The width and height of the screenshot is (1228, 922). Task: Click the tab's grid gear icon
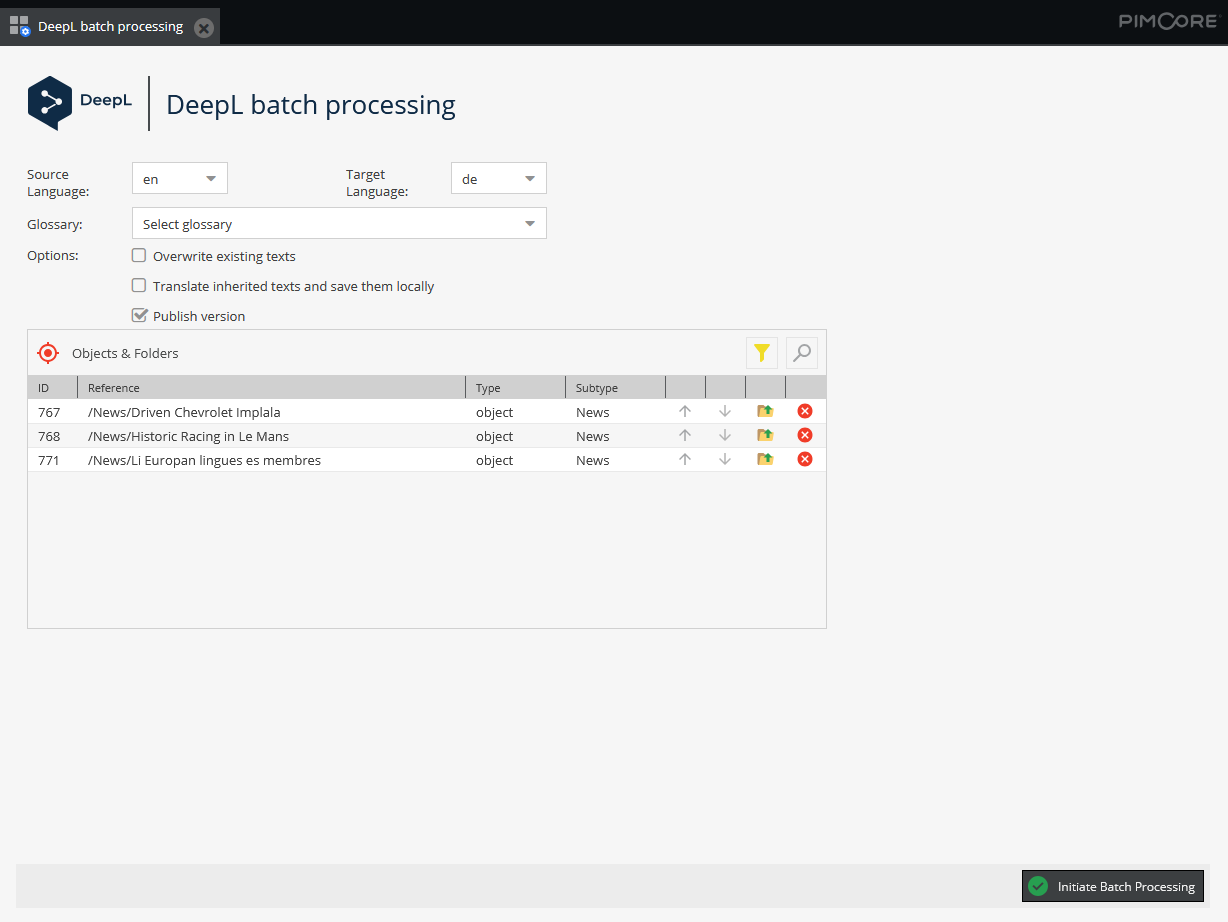click(20, 26)
